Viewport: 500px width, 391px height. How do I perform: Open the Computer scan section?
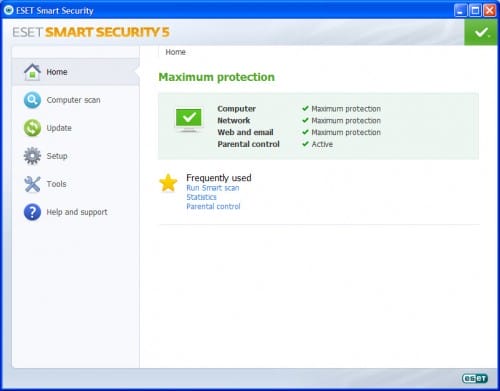pos(73,100)
